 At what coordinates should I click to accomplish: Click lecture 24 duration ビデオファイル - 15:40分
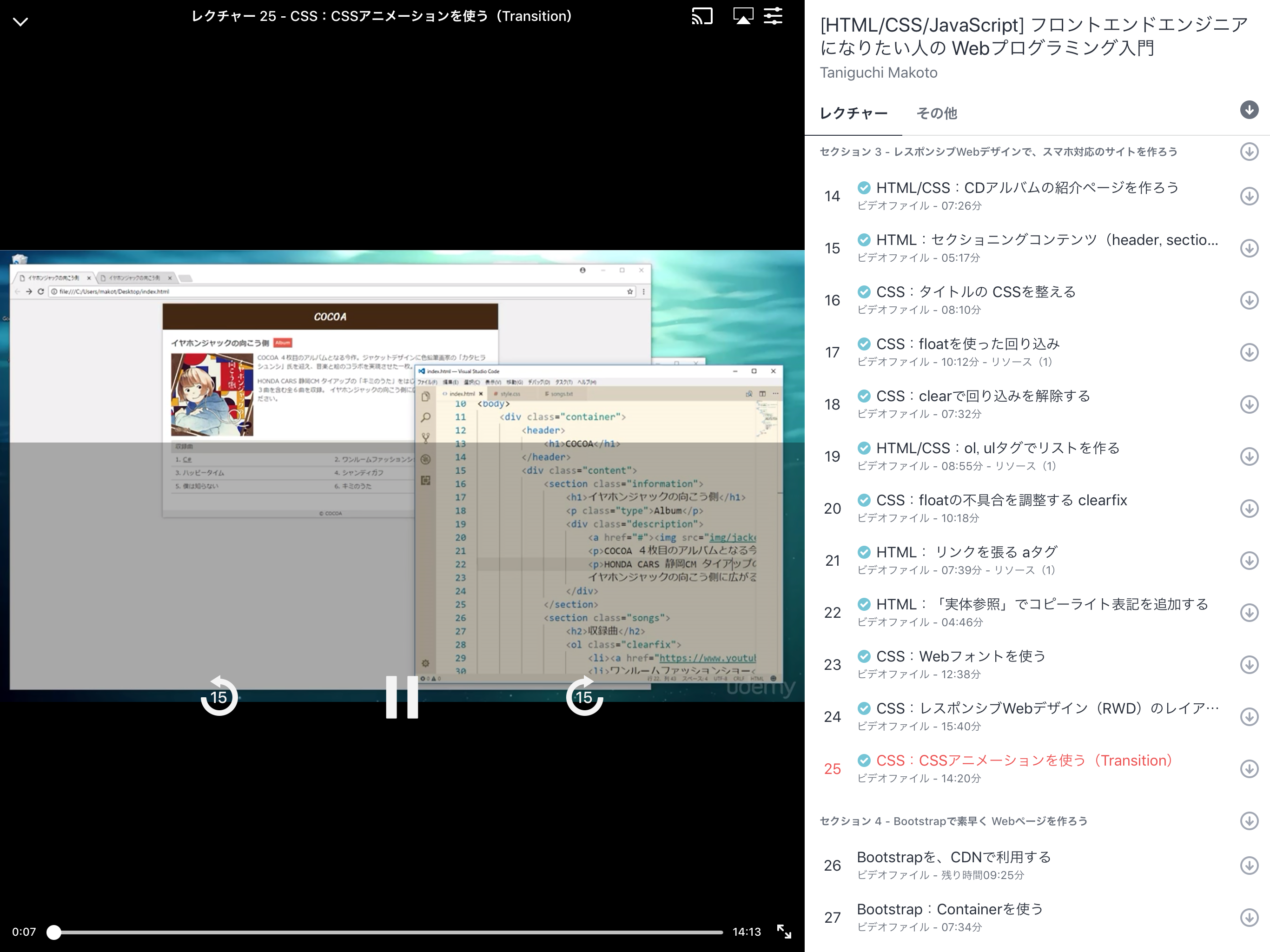point(919,727)
